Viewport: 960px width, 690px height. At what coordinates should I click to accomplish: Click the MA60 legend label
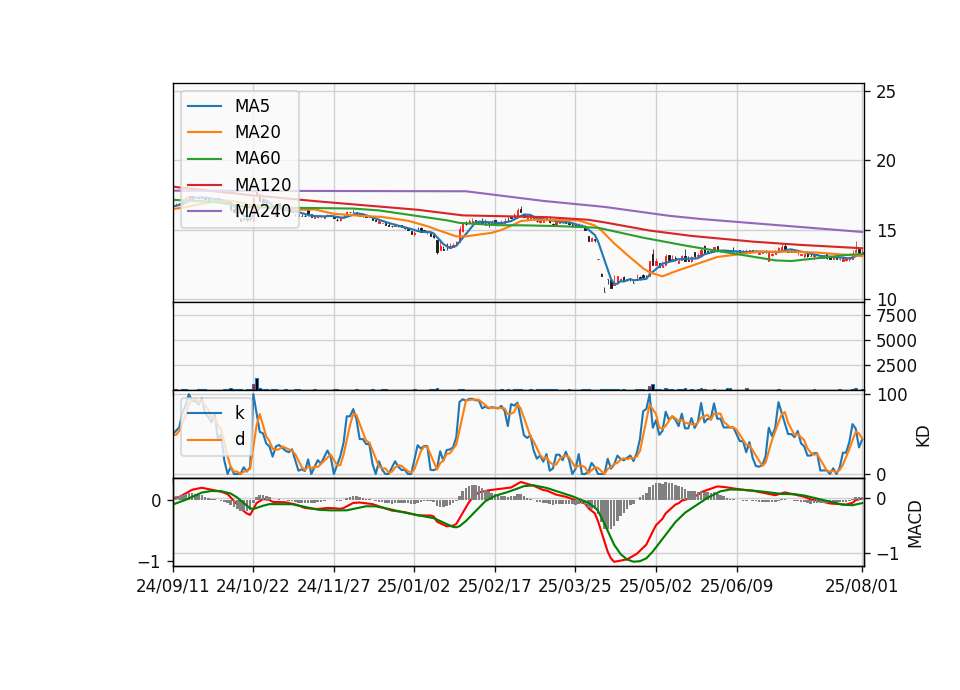pyautogui.click(x=257, y=159)
